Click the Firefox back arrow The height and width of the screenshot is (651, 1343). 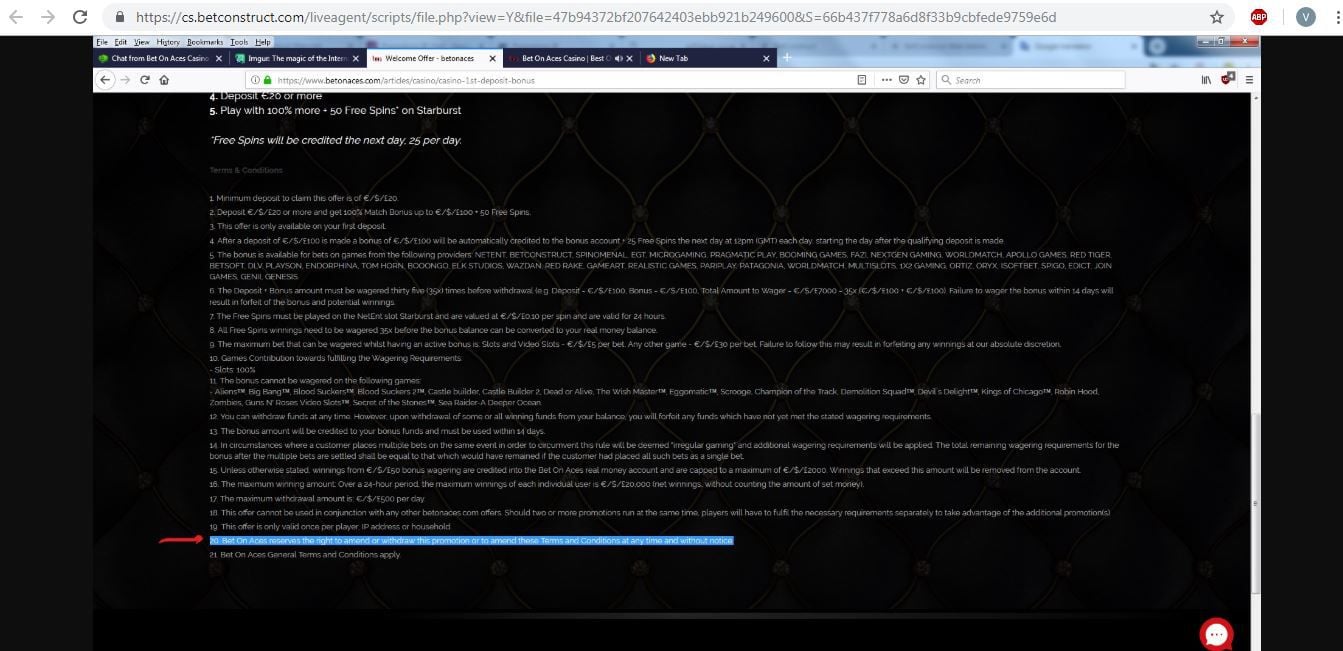(106, 80)
